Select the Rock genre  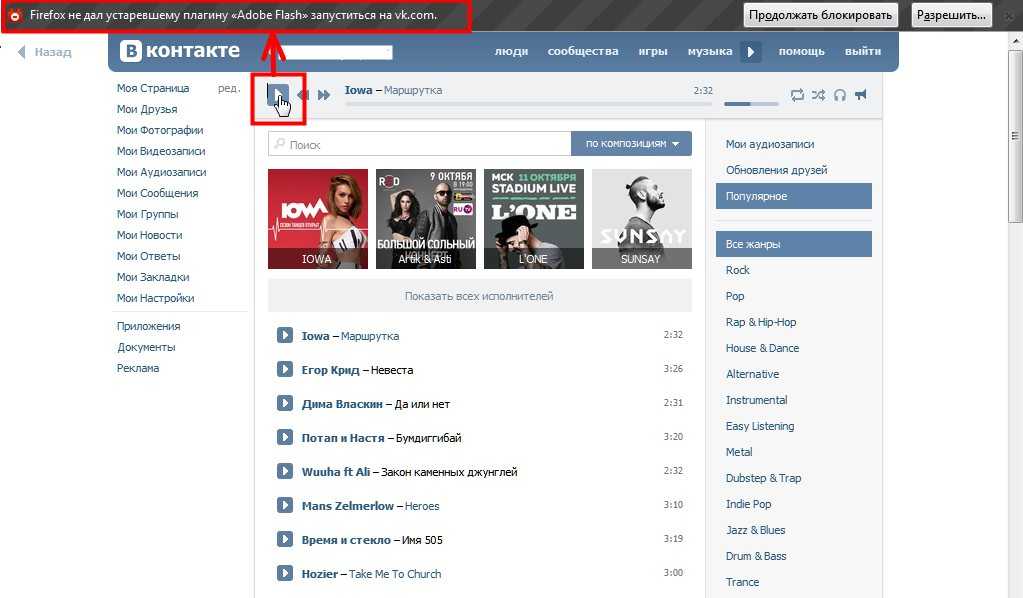pos(737,270)
